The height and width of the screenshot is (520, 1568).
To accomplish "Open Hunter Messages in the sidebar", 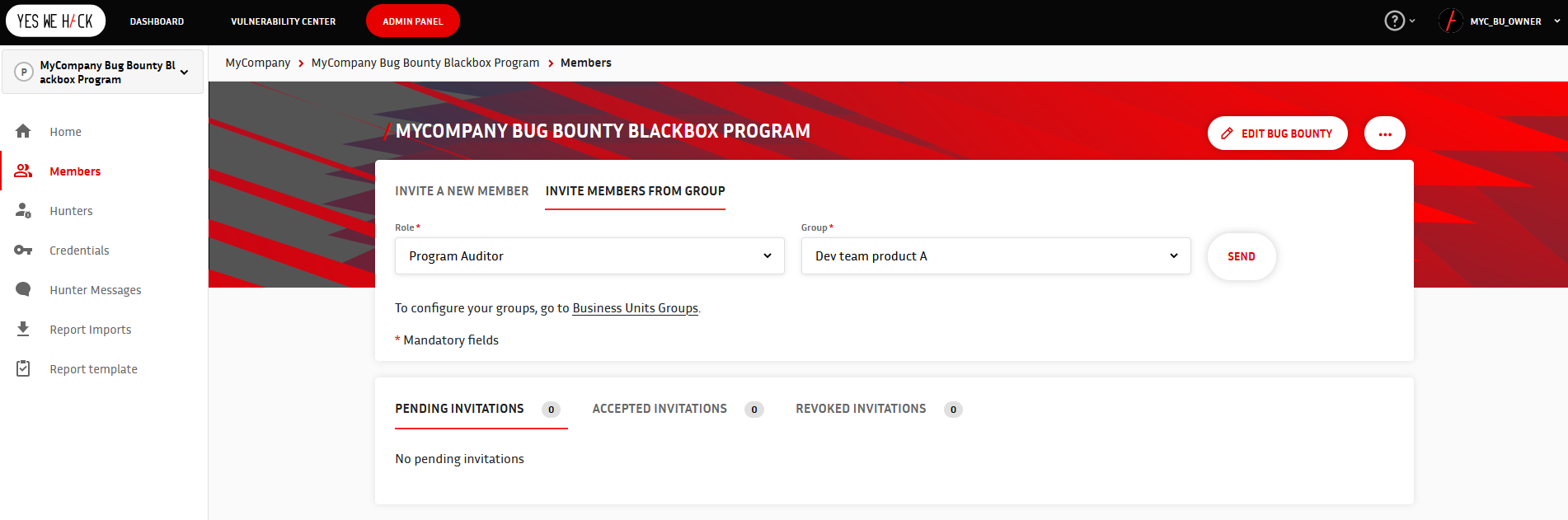I will (96, 290).
